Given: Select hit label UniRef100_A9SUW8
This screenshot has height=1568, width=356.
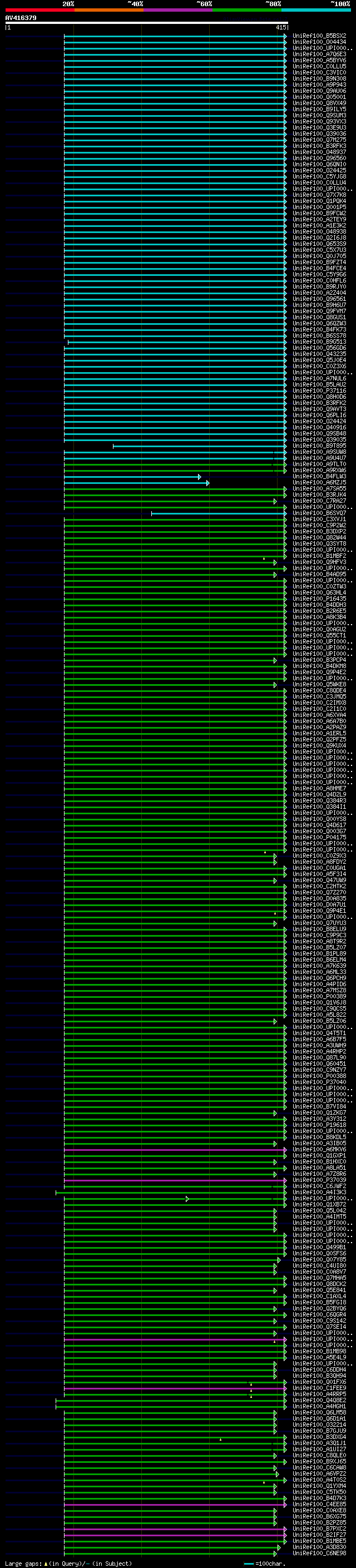Looking at the screenshot, I should click(319, 452).
